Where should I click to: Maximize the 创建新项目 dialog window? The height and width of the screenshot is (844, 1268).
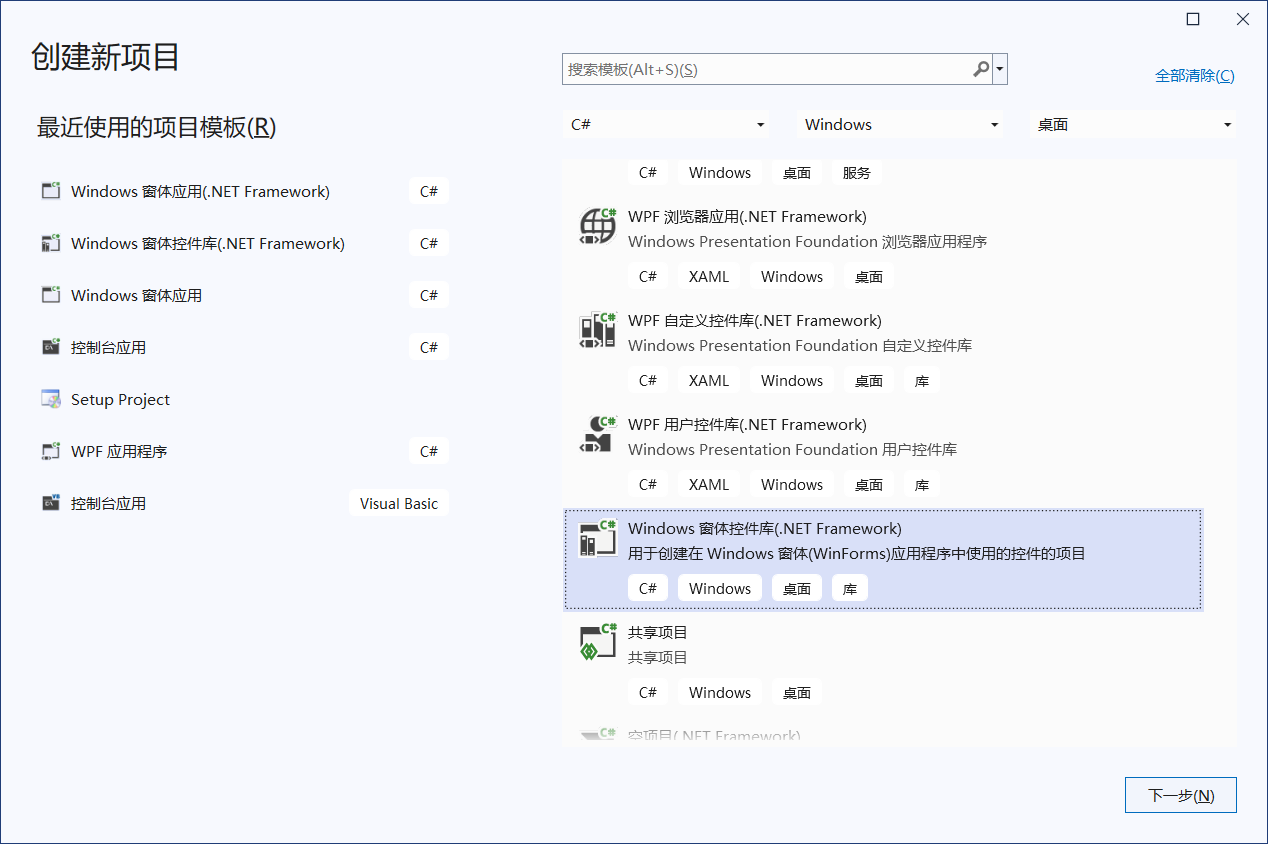(x=1193, y=19)
